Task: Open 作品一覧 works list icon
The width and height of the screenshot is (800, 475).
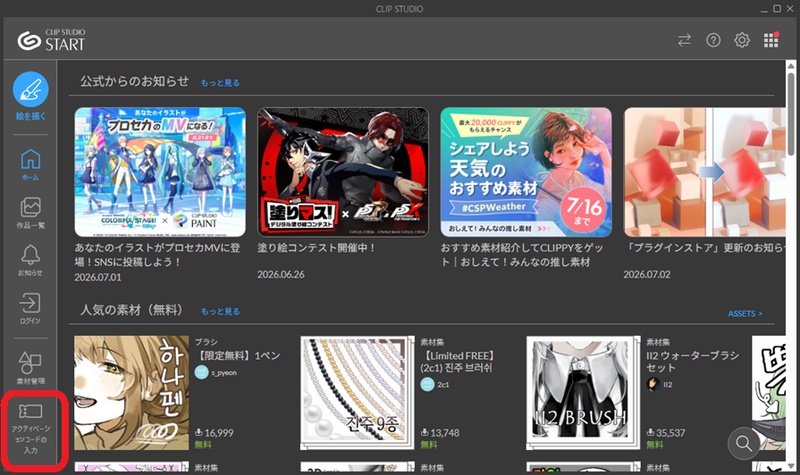Action: [31, 208]
